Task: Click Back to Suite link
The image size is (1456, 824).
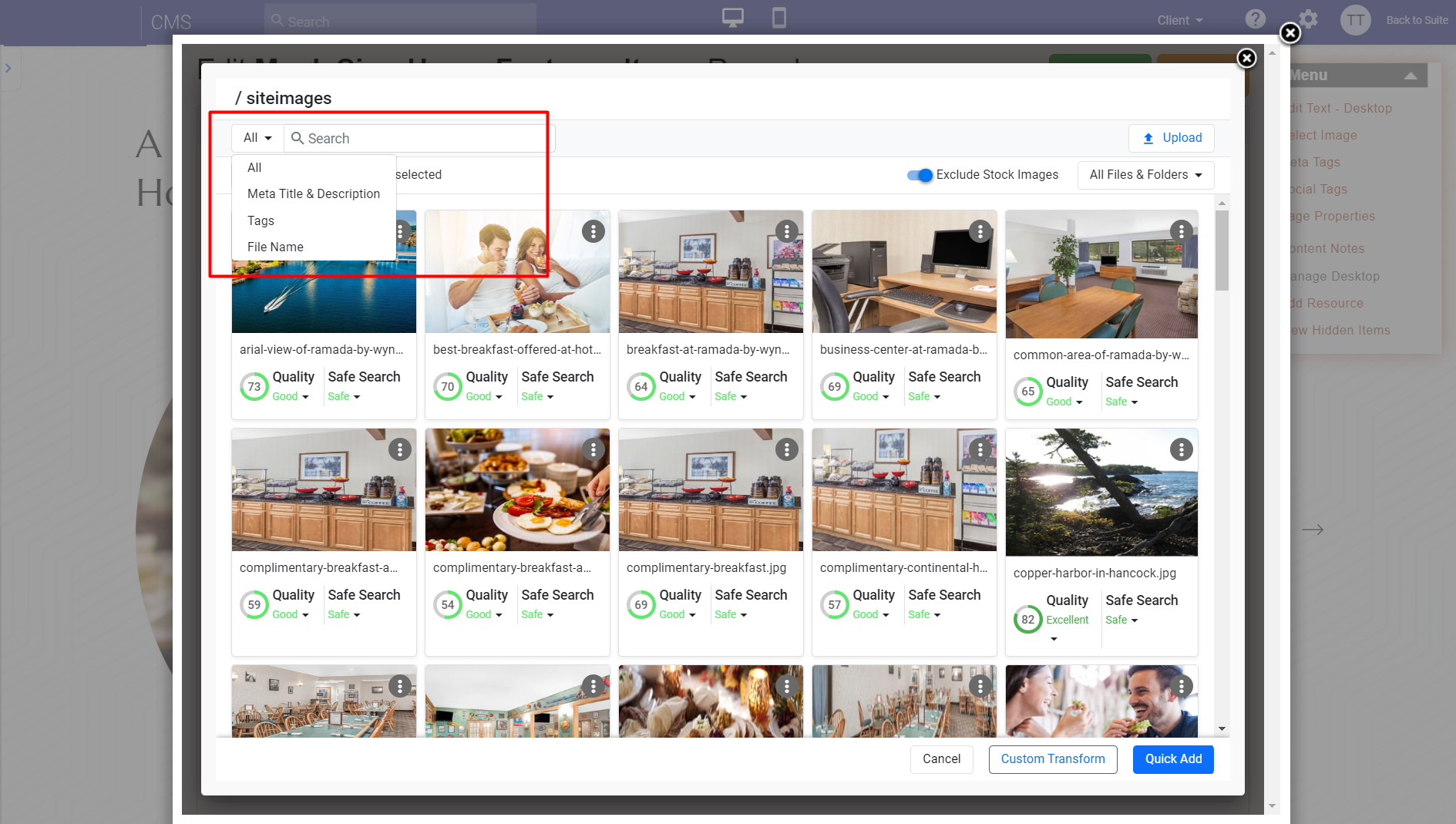Action: 1417,21
